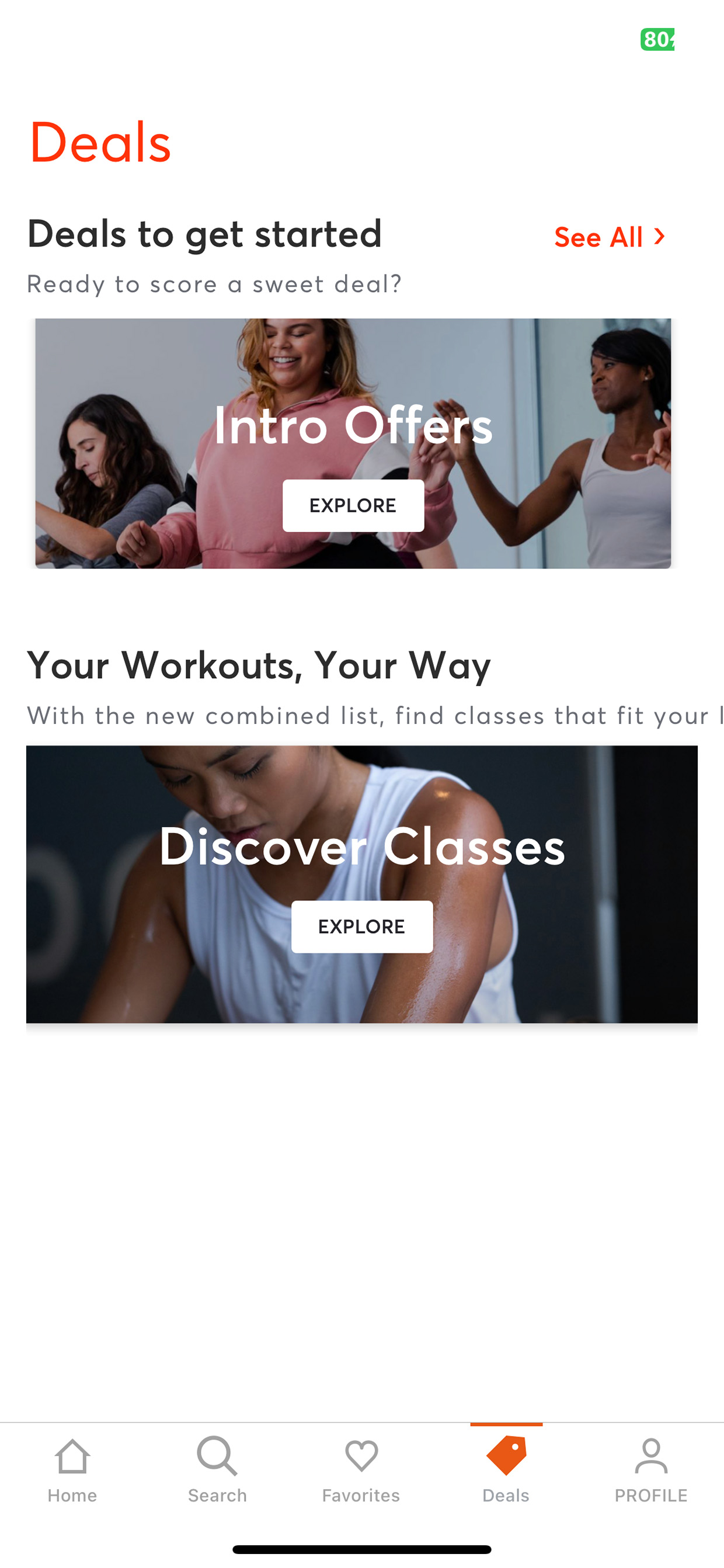This screenshot has width=724, height=1568.
Task: Tap the chevron next to See All
Action: pyautogui.click(x=660, y=236)
